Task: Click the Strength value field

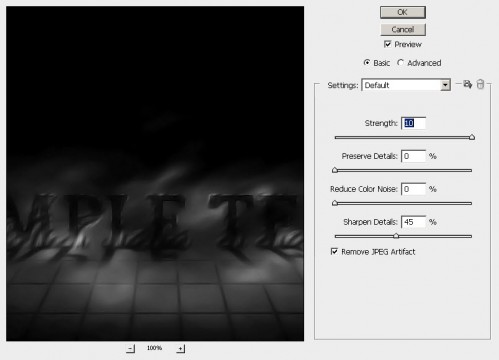Action: click(x=413, y=123)
